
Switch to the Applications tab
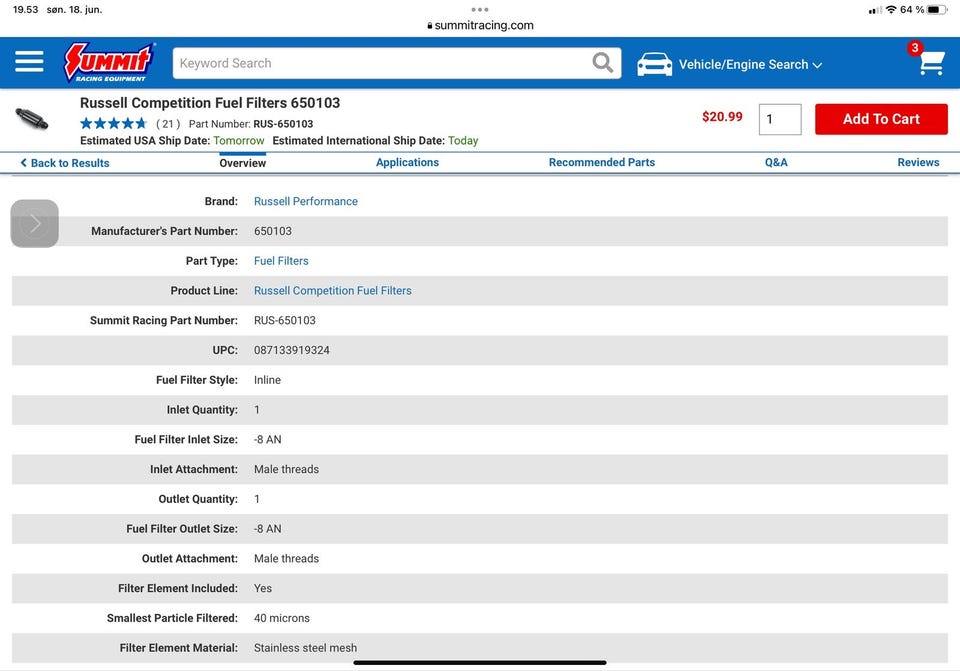pyautogui.click(x=407, y=162)
